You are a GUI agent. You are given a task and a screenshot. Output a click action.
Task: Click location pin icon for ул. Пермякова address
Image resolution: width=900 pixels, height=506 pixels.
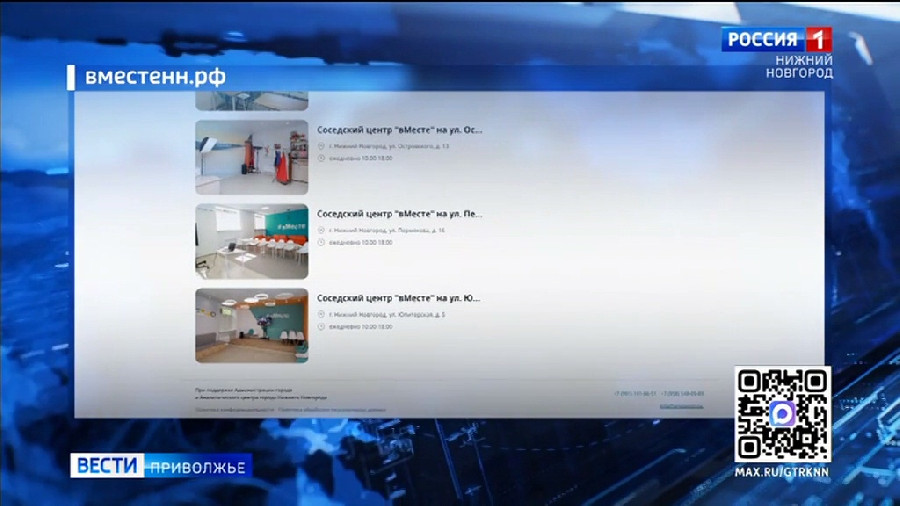321,230
